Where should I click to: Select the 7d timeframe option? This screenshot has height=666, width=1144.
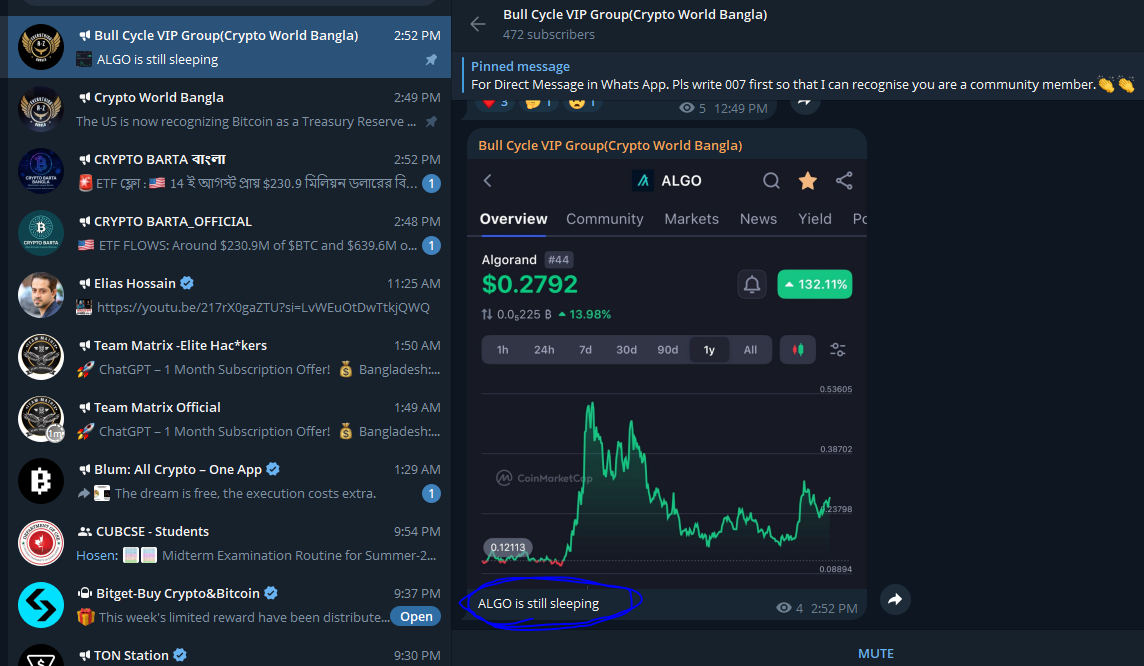pyautogui.click(x=585, y=350)
